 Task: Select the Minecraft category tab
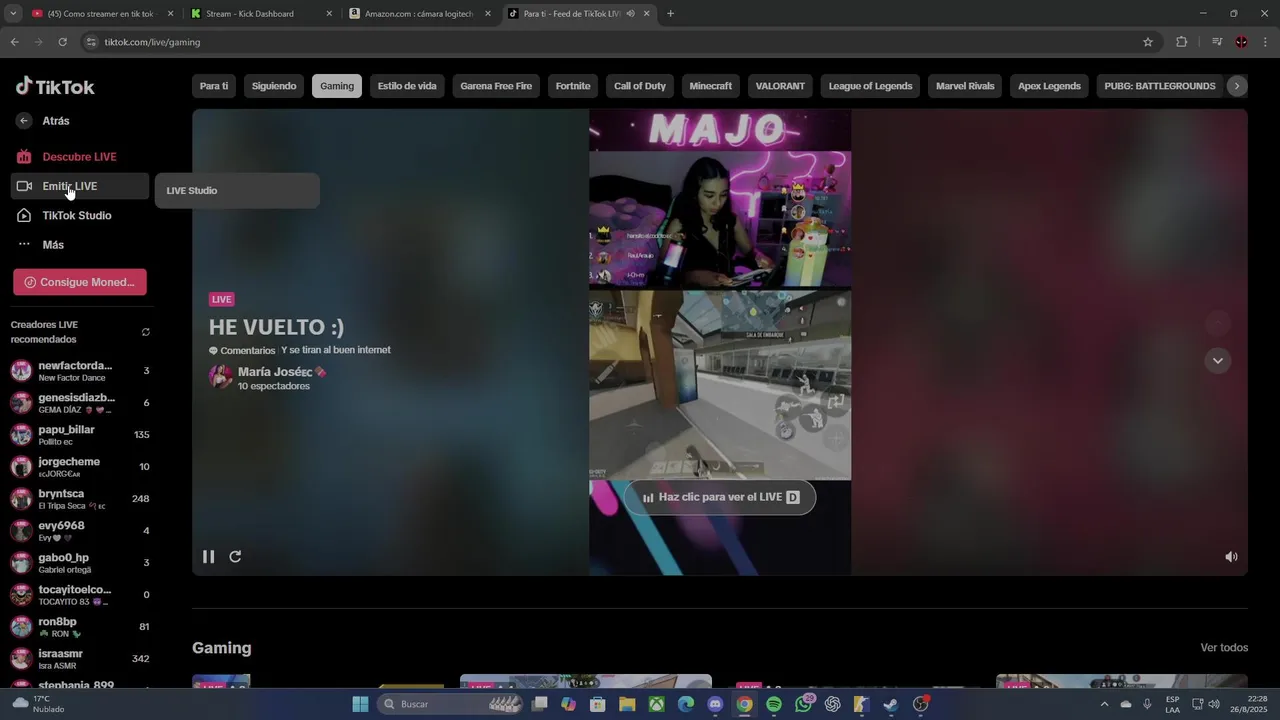(x=711, y=86)
